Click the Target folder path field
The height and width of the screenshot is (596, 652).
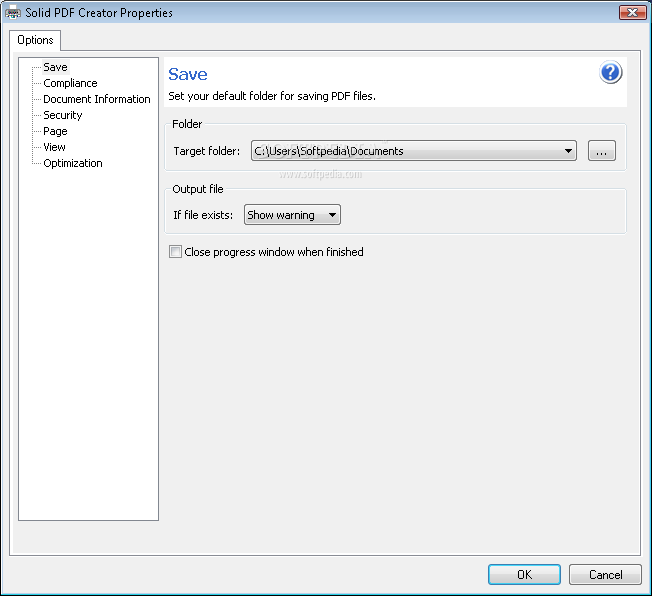[413, 151]
